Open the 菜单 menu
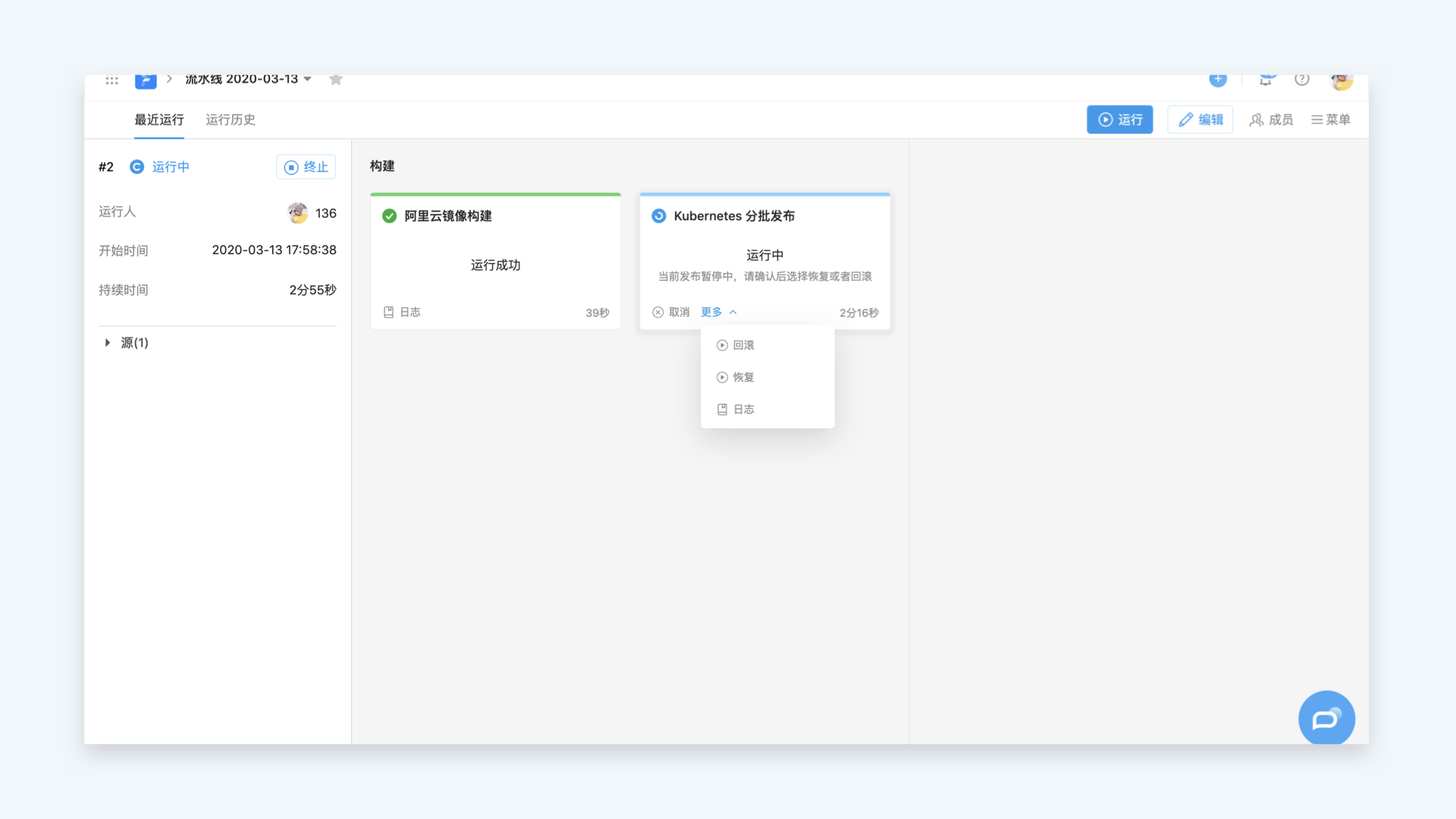 point(1331,120)
